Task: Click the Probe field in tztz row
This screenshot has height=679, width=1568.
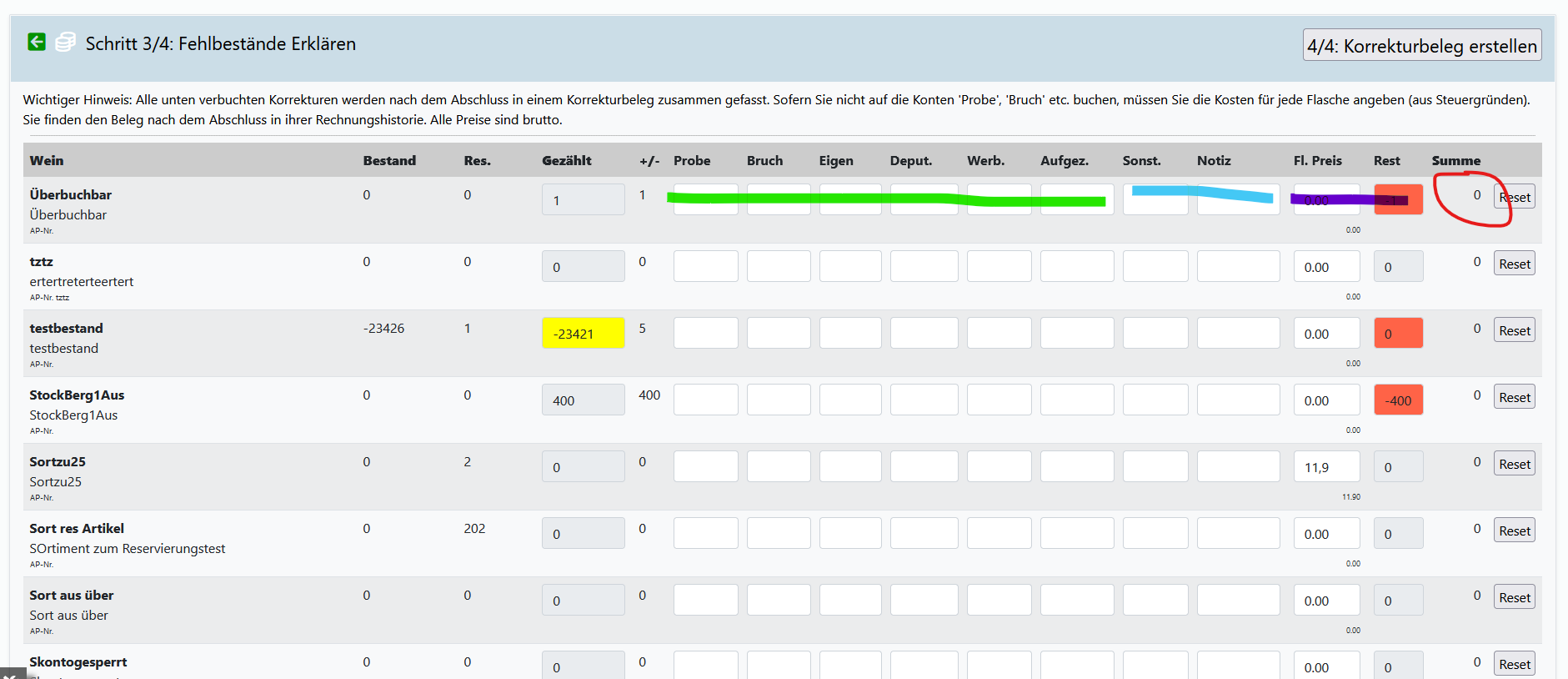Action: (705, 267)
